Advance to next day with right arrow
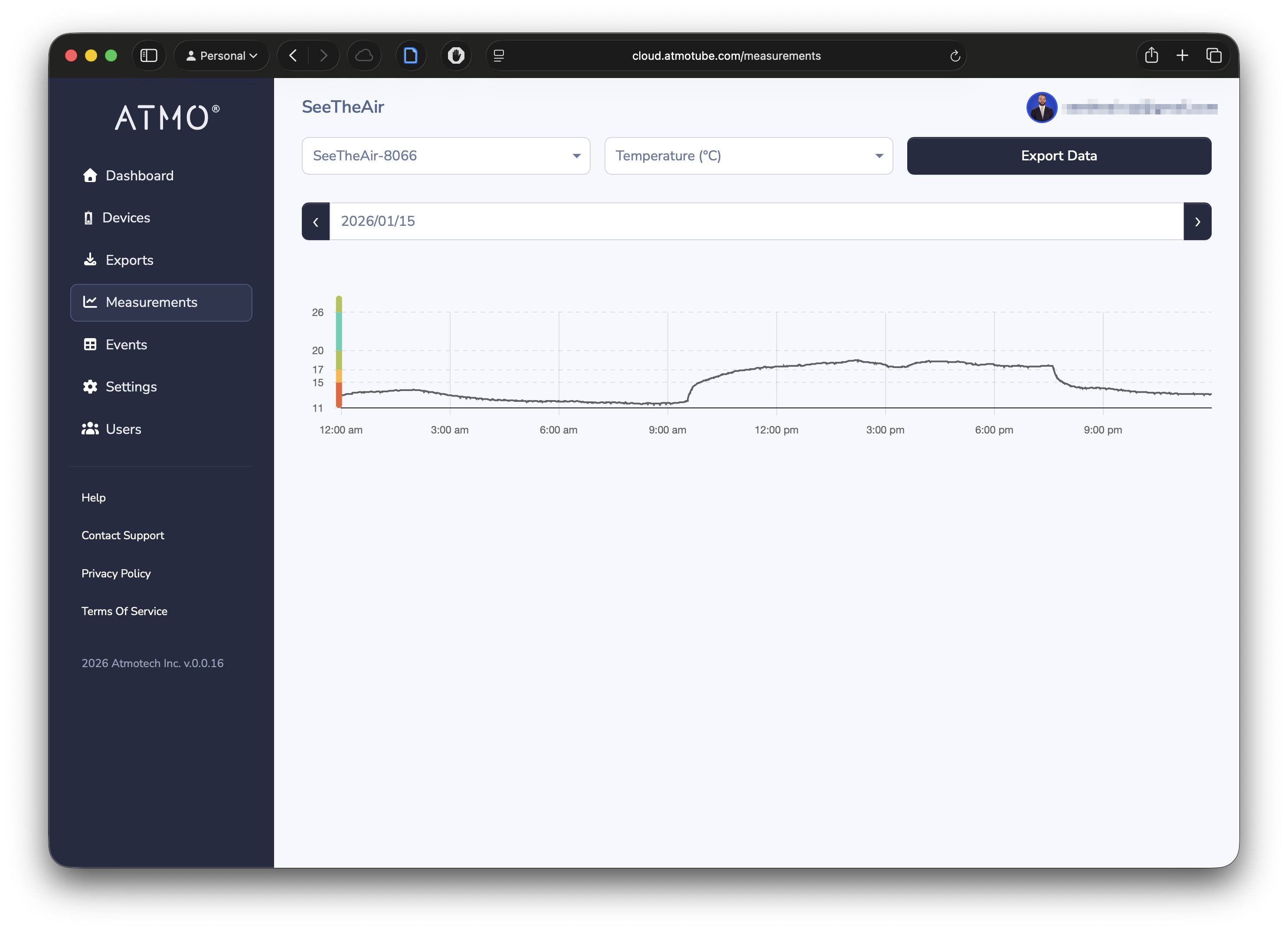 [1197, 222]
